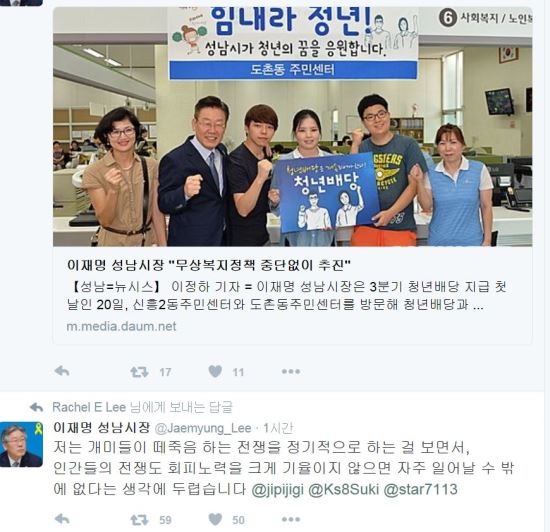Open the @Jaemyung_Lee handle

click(203, 428)
